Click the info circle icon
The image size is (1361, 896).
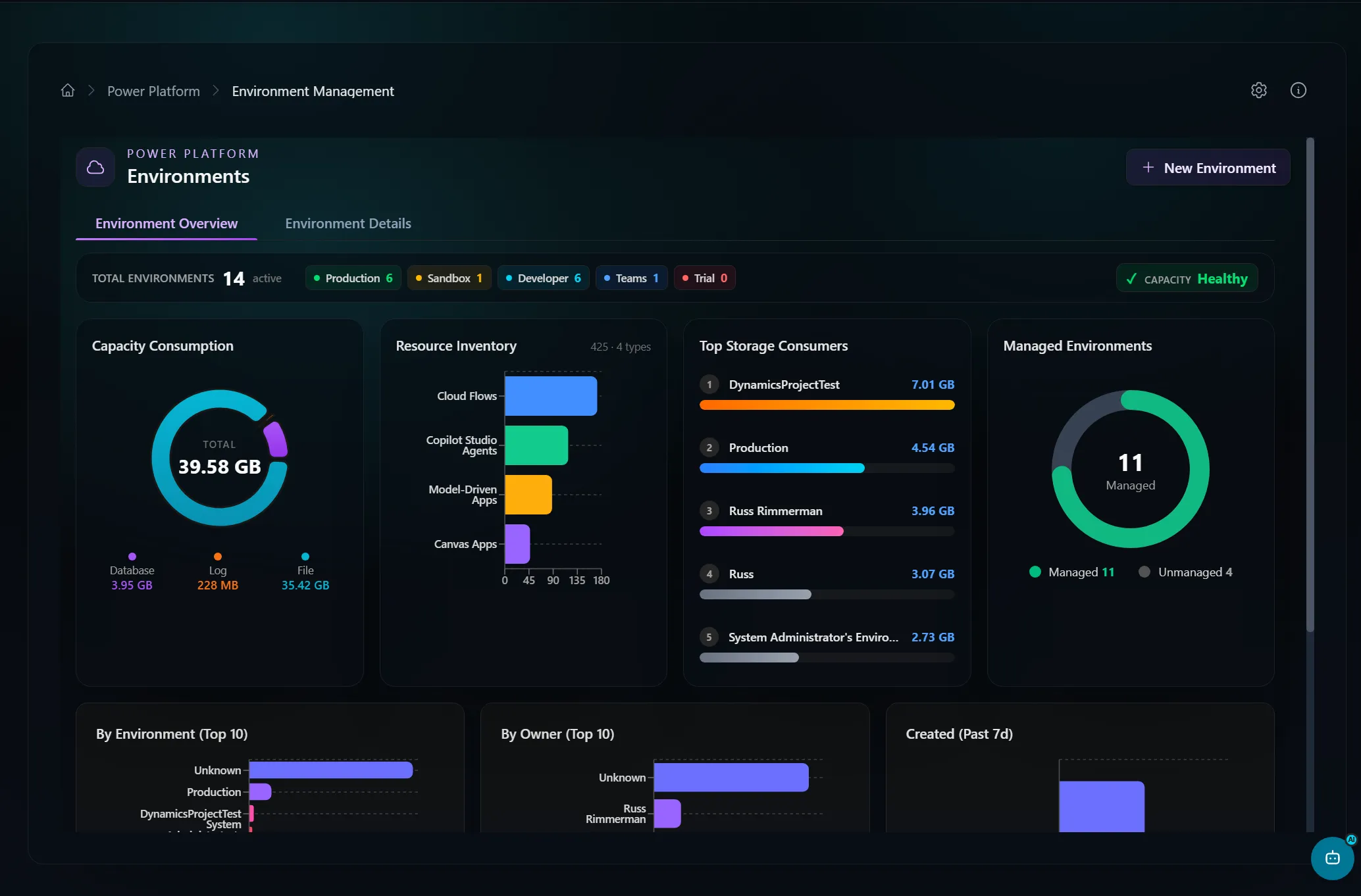[x=1298, y=90]
